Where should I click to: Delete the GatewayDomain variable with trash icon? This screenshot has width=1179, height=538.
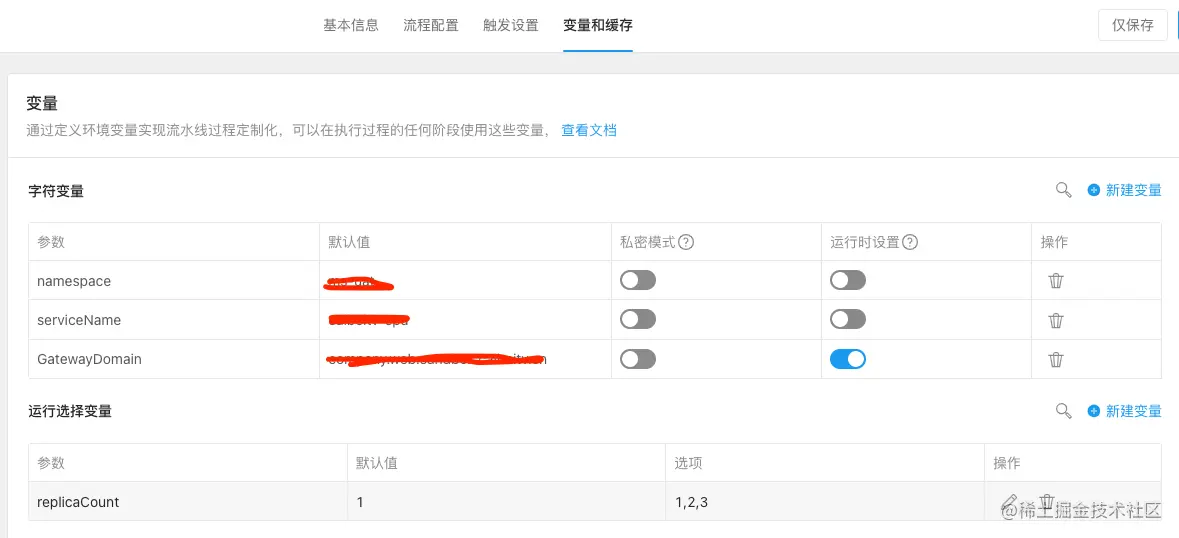click(1056, 359)
